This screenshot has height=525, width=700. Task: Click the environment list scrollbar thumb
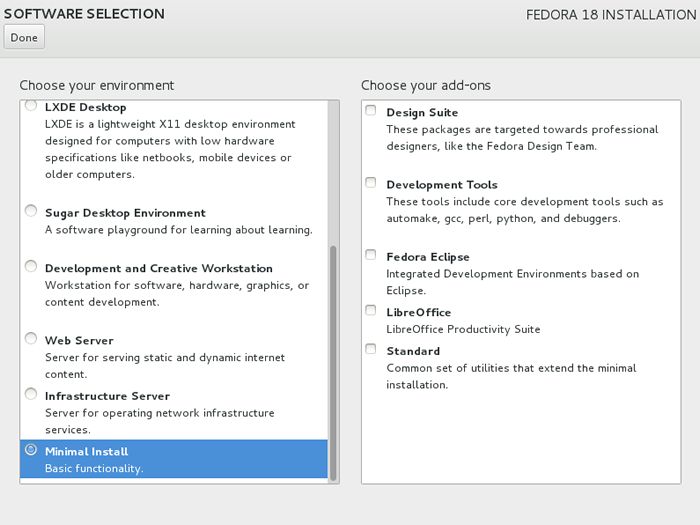pos(333,363)
